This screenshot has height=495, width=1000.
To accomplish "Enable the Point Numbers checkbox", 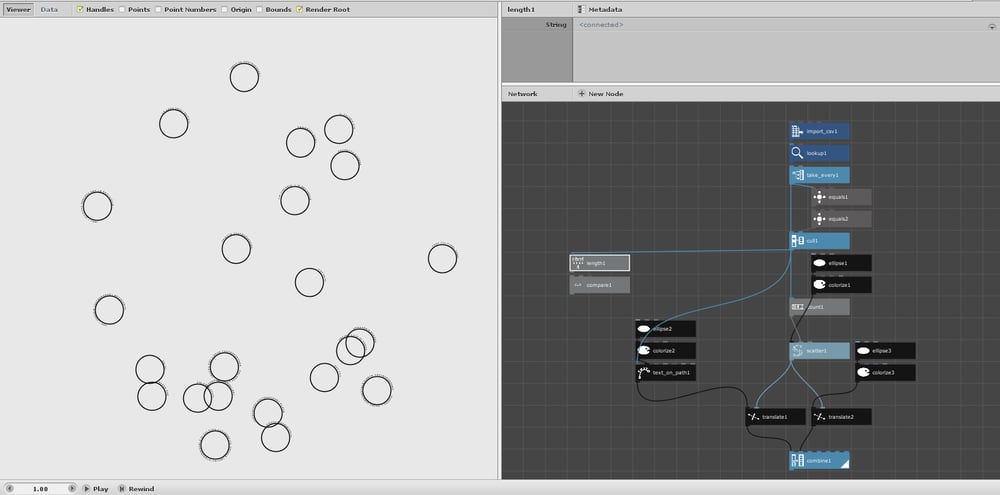I will (158, 10).
